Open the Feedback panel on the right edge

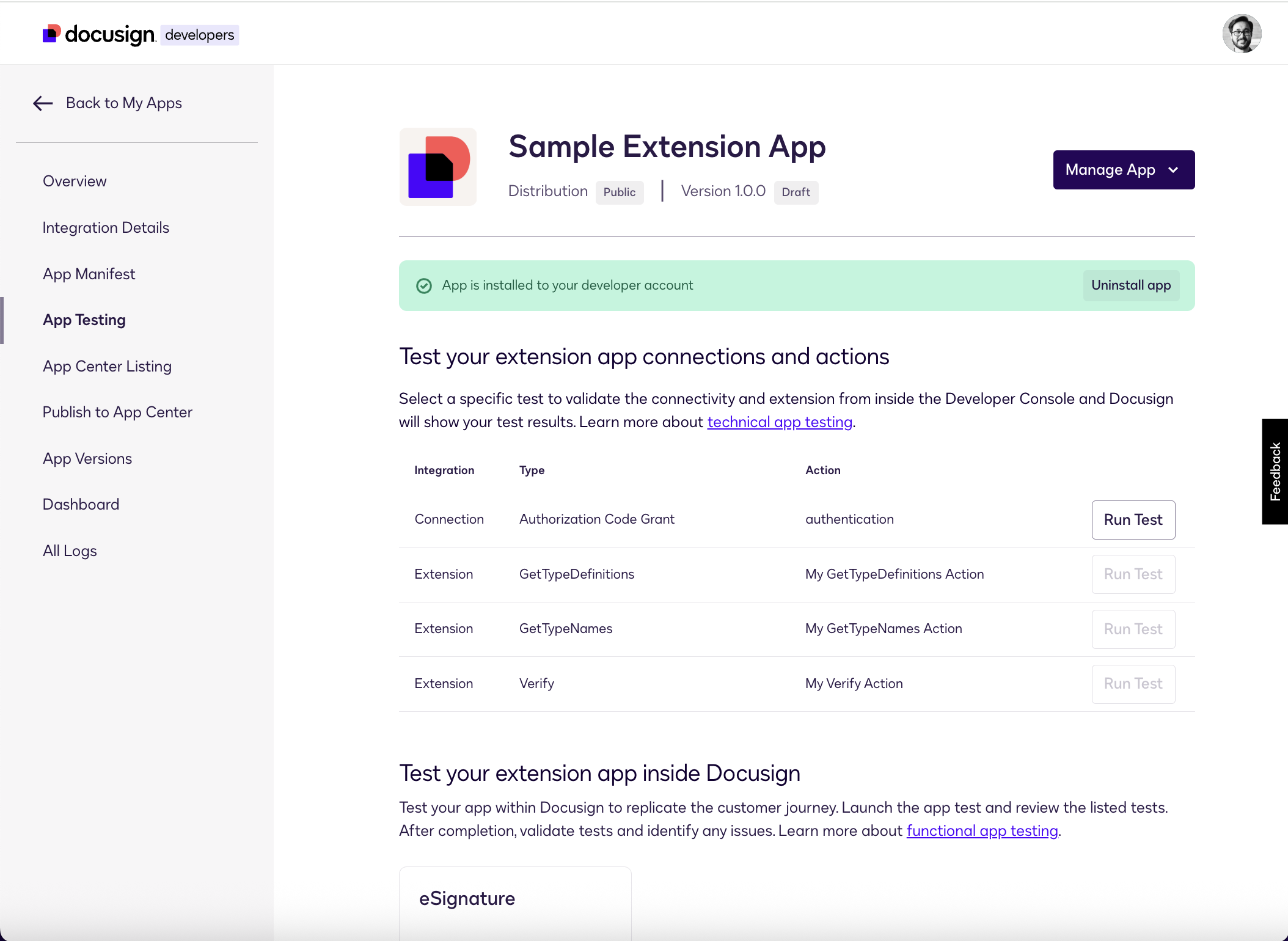1275,471
